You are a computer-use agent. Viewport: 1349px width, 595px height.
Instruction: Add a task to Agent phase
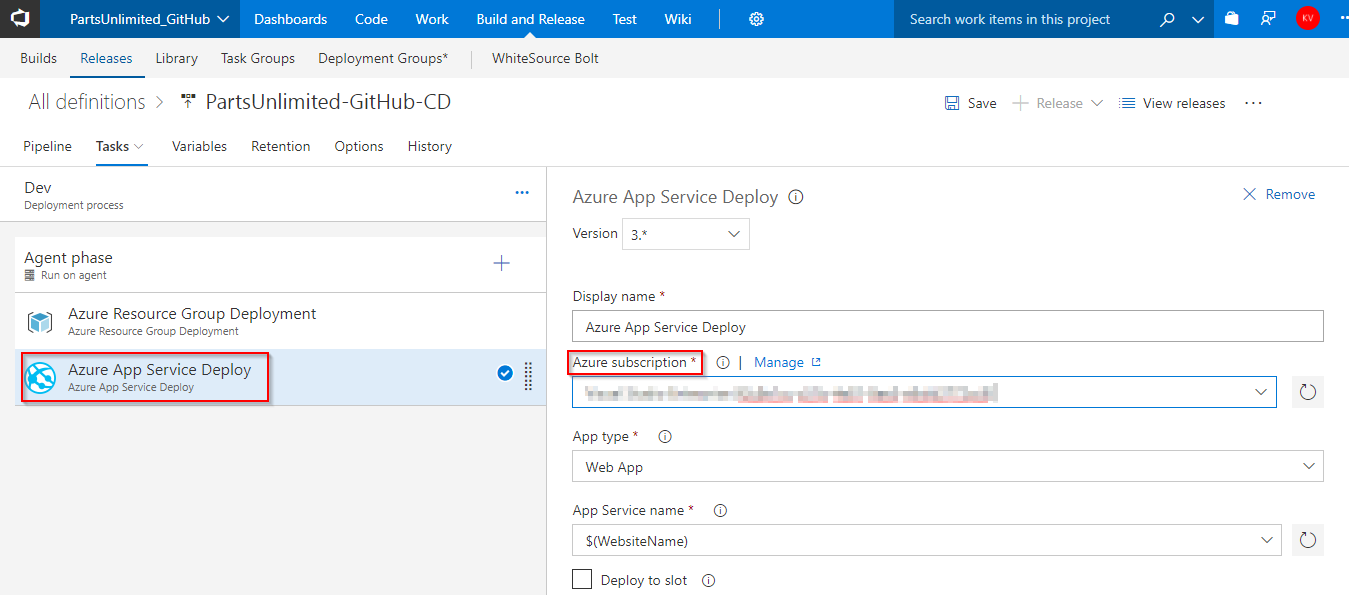tap(502, 263)
